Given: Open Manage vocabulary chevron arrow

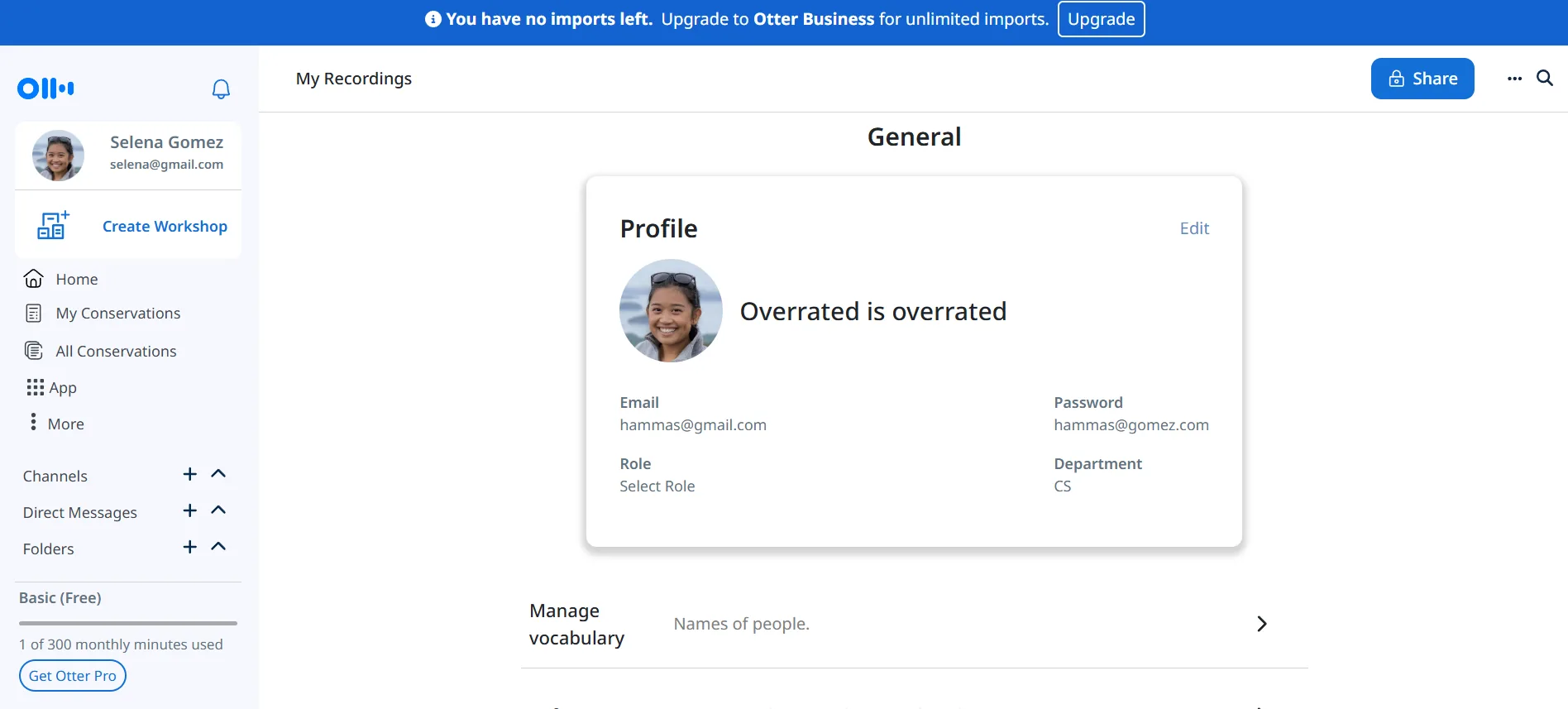Looking at the screenshot, I should 1261,624.
